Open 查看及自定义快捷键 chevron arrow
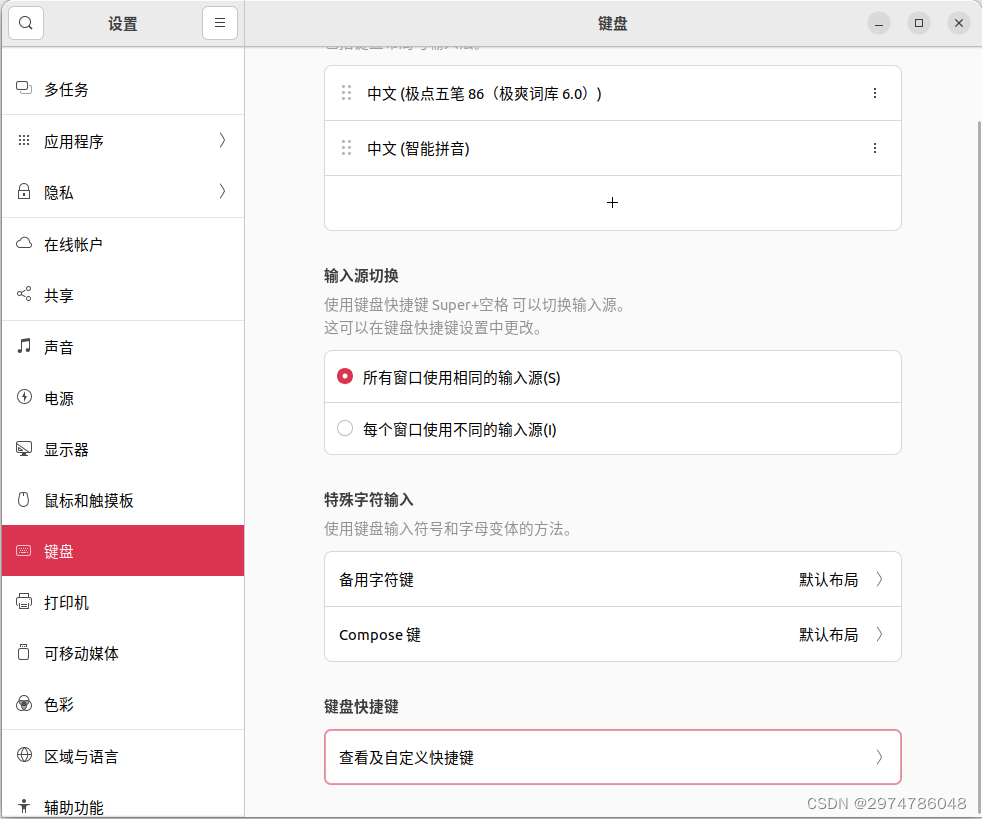The height and width of the screenshot is (819, 982). pos(879,757)
